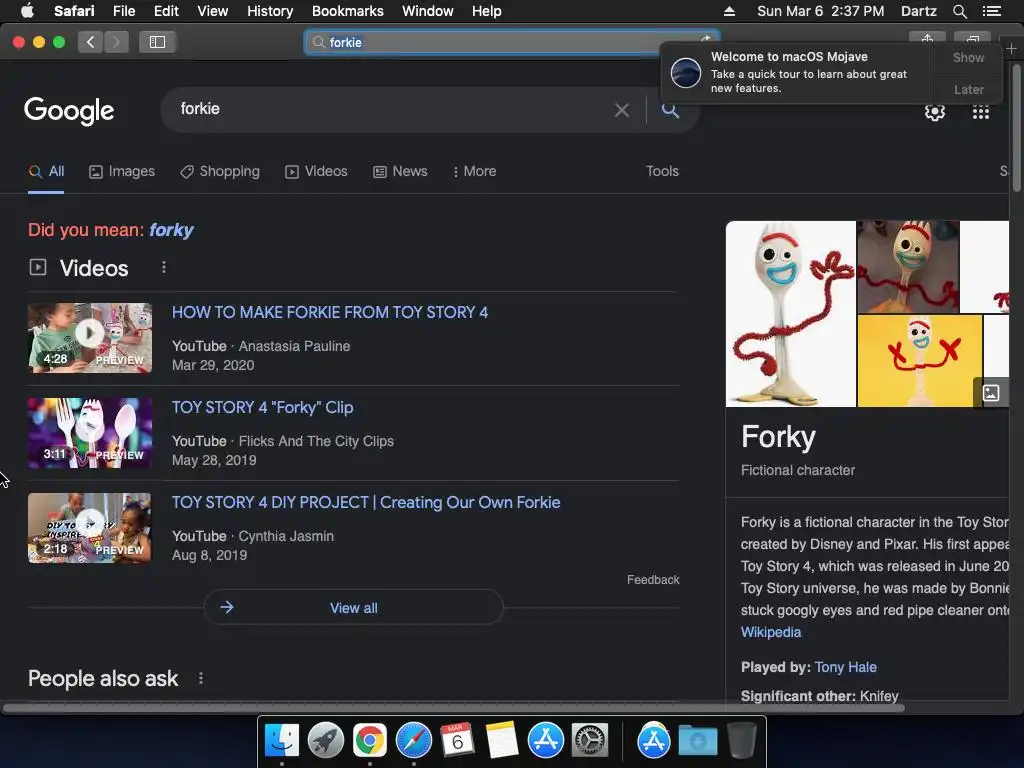Play the Anastasia Pauline video thumbnail
1024x768 pixels.
[89, 338]
